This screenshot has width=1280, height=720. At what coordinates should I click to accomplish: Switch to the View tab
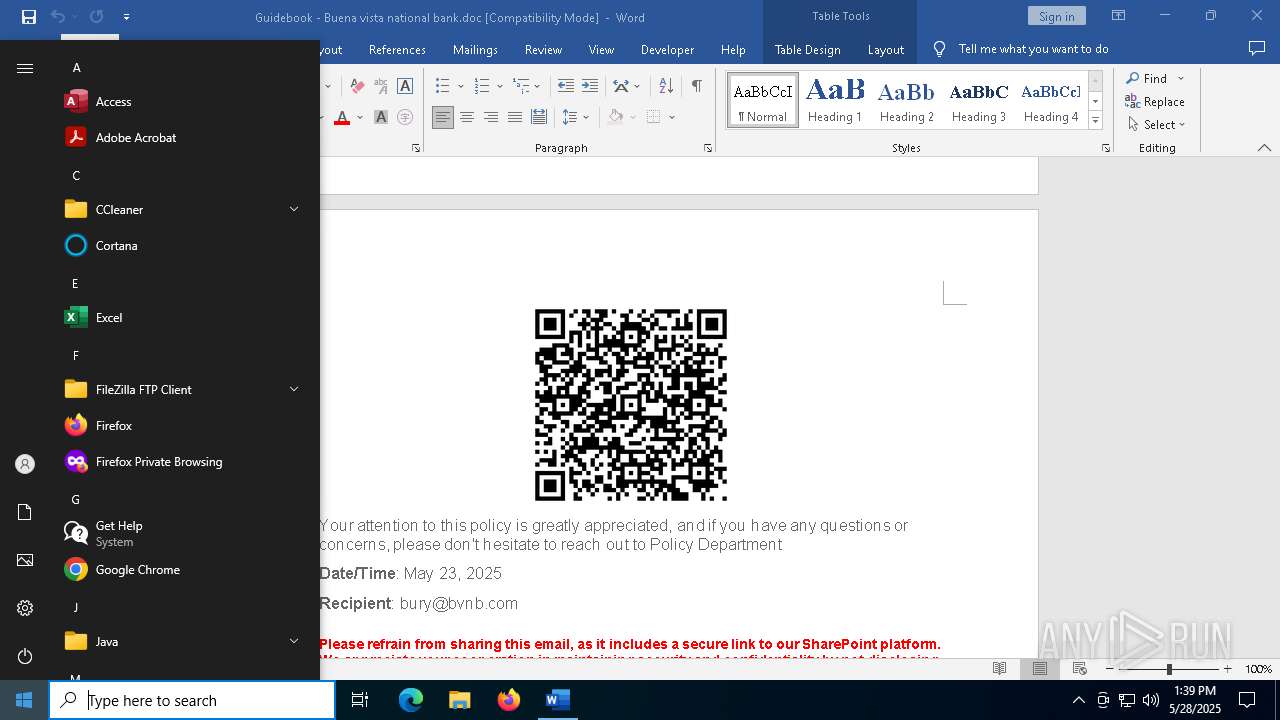601,49
